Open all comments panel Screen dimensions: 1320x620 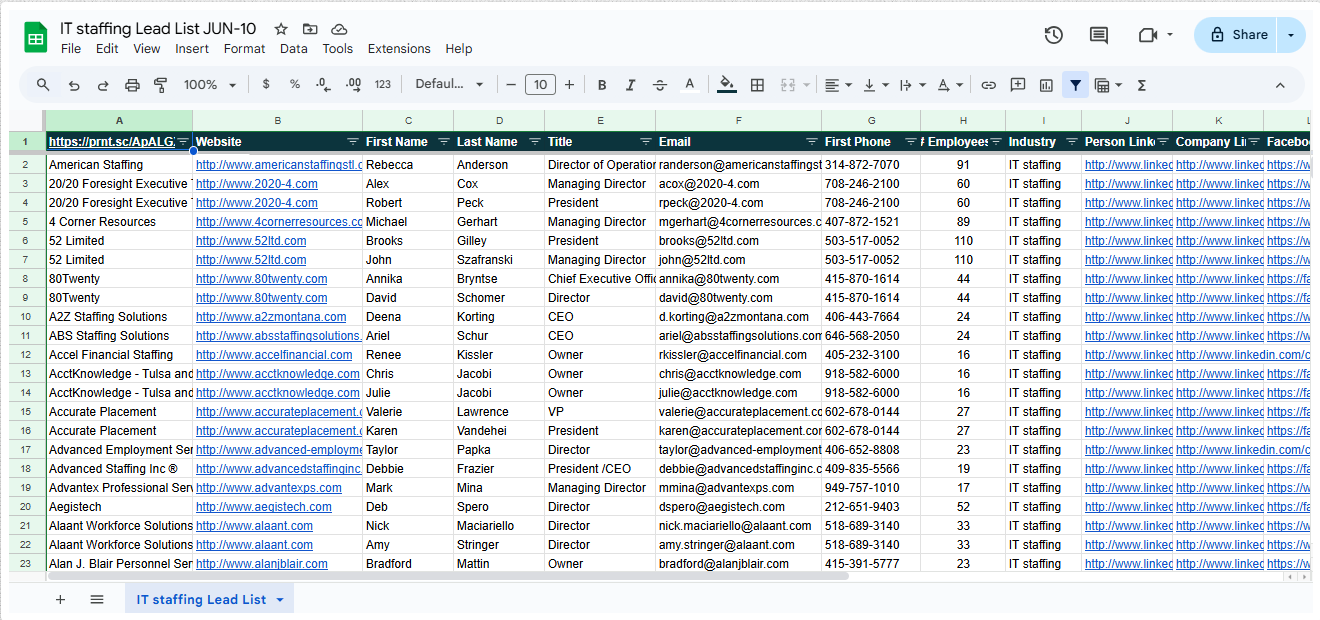pyautogui.click(x=1099, y=35)
